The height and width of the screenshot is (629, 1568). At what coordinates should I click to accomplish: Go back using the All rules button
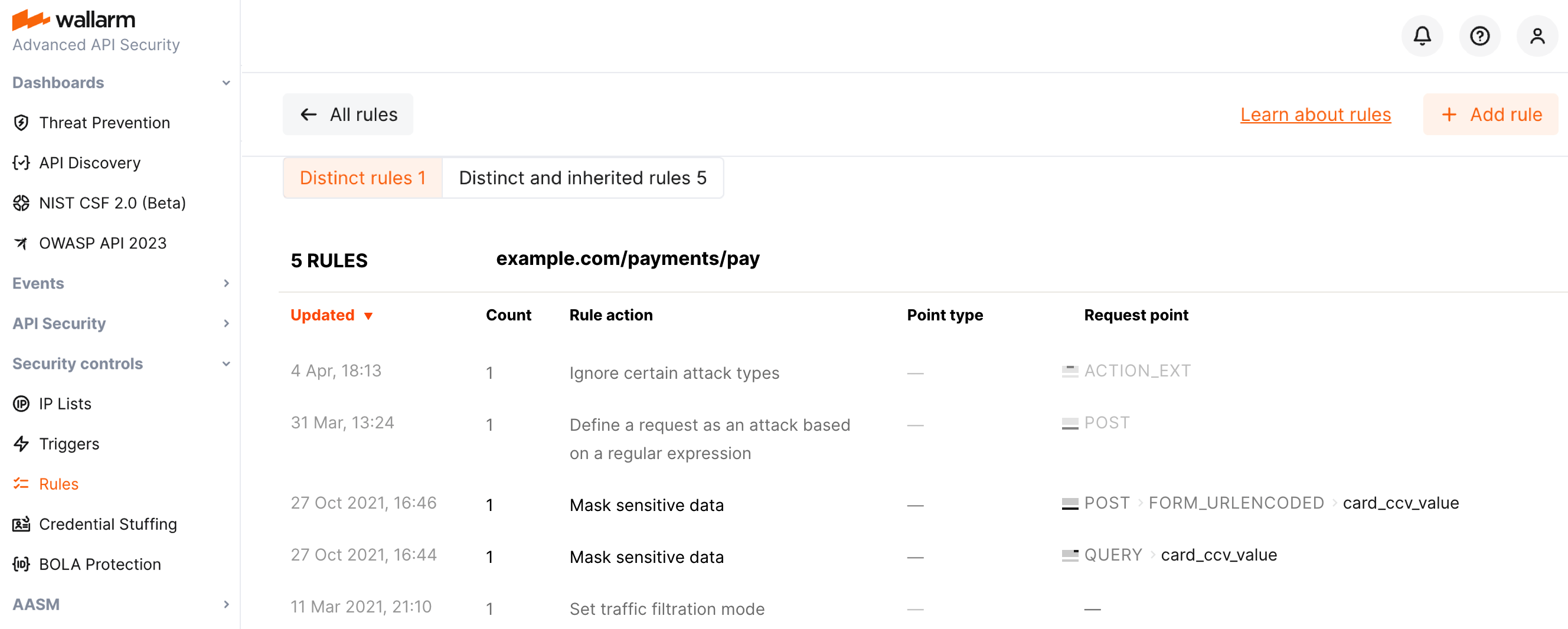tap(348, 114)
